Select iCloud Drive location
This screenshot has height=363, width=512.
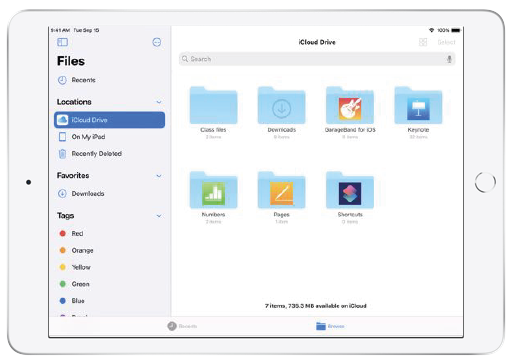(109, 120)
